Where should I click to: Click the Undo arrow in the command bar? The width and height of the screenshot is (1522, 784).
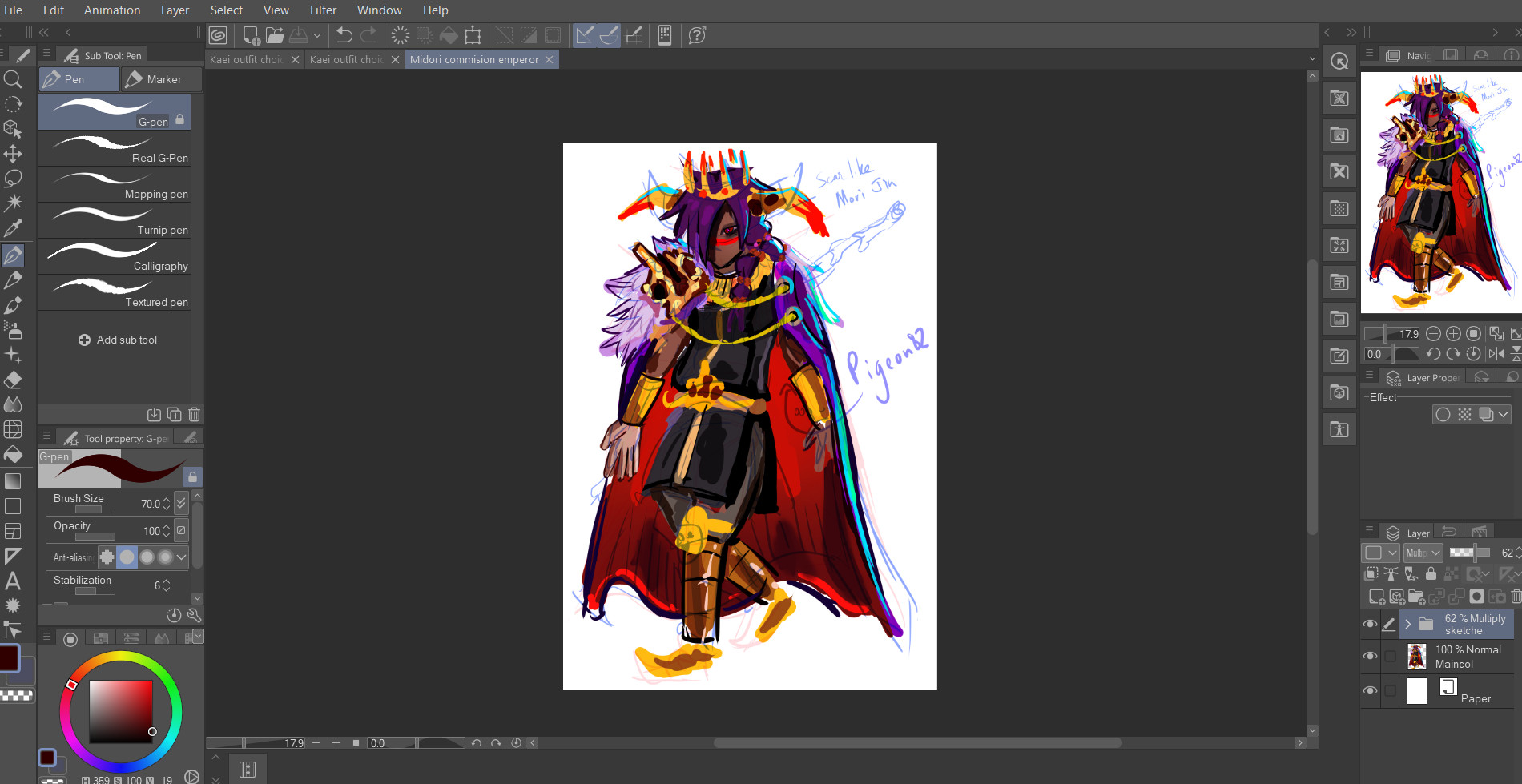point(344,35)
